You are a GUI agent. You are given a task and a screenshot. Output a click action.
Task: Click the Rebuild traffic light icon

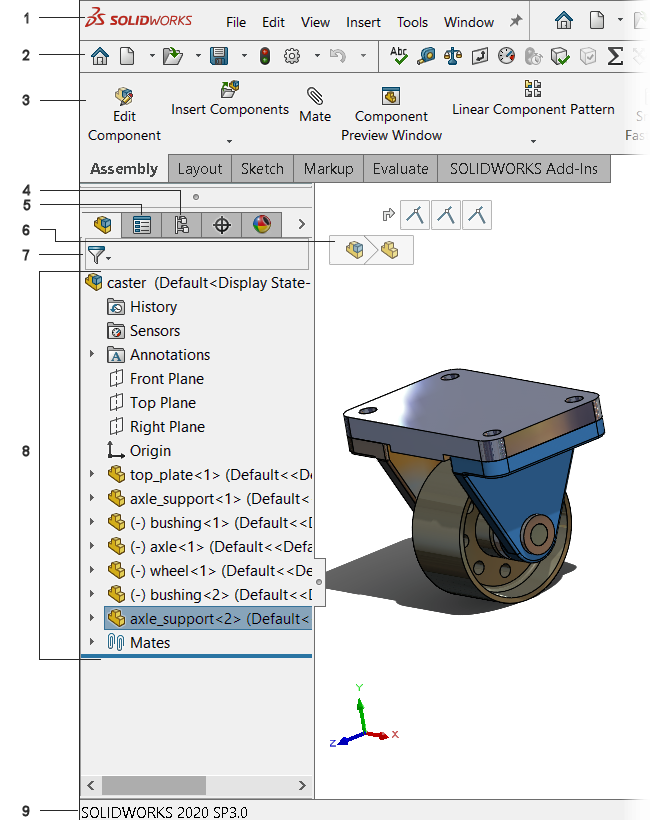point(265,56)
